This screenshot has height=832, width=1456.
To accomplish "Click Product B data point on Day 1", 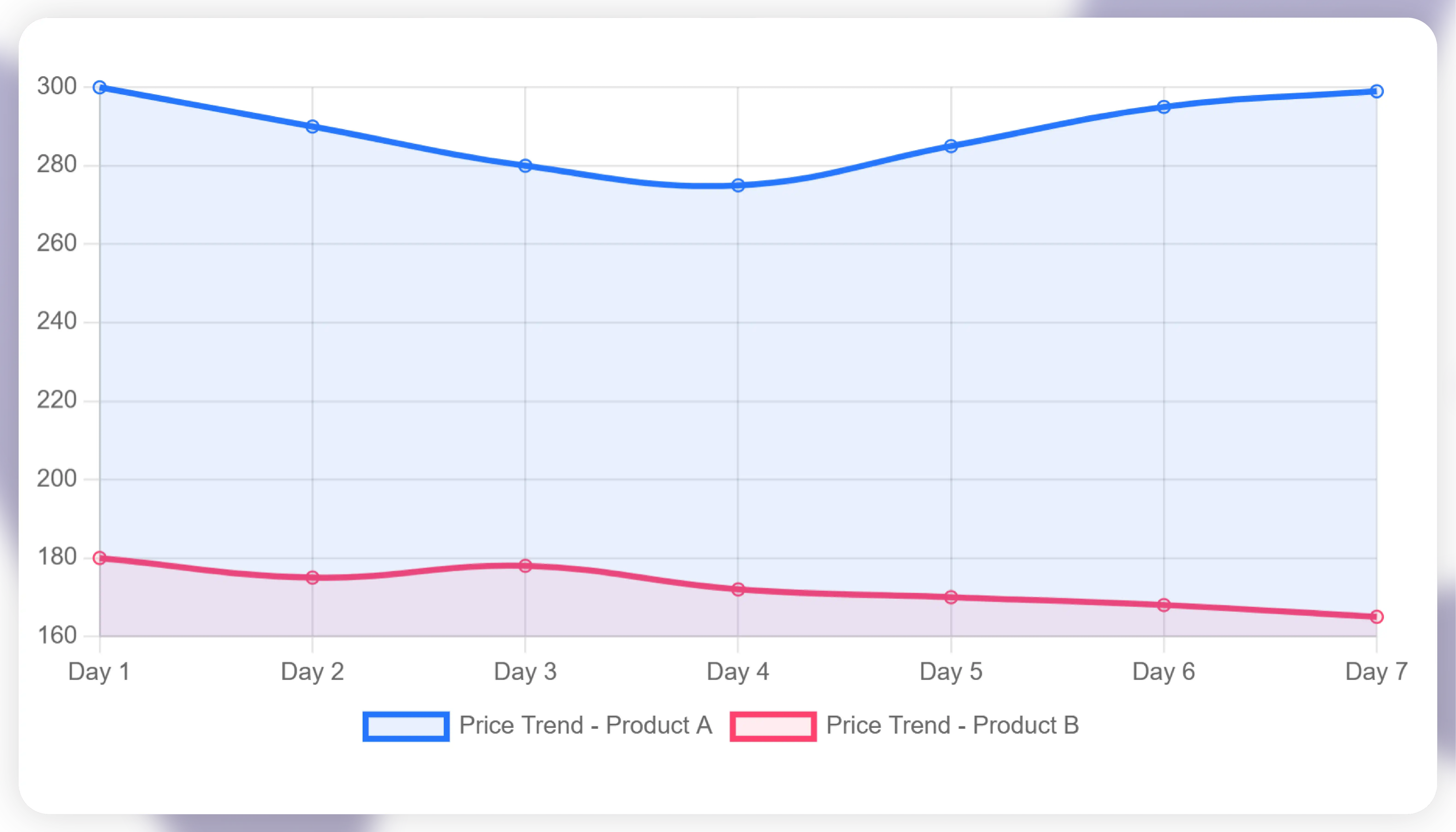I will [99, 558].
